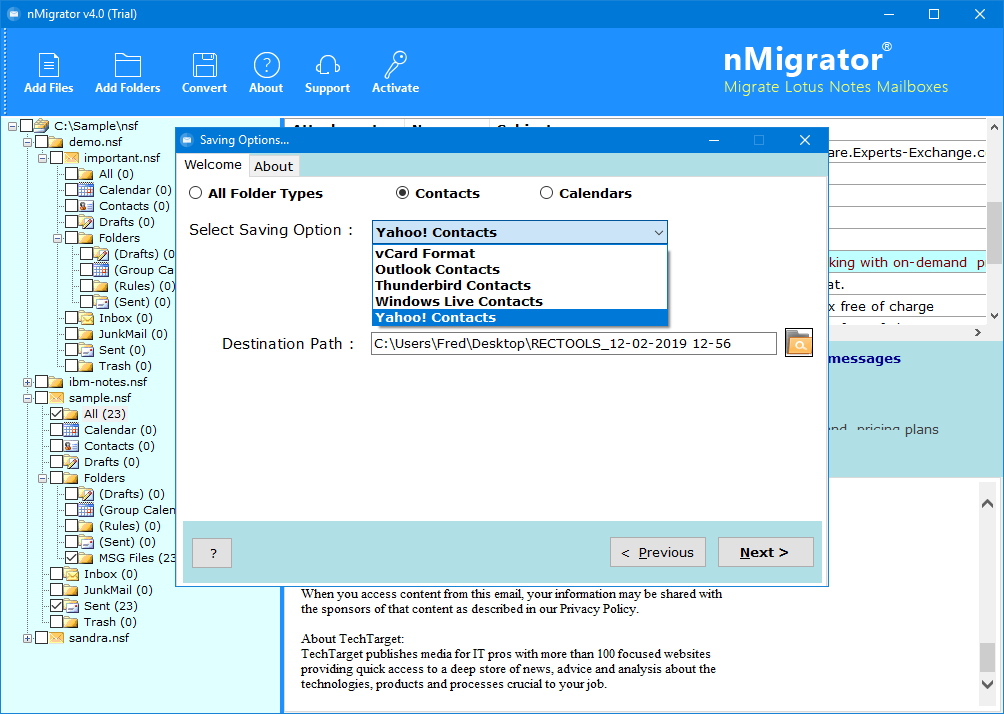The image size is (1004, 714).
Task: Click the important.nsf mailbox icon
Action: point(72,158)
